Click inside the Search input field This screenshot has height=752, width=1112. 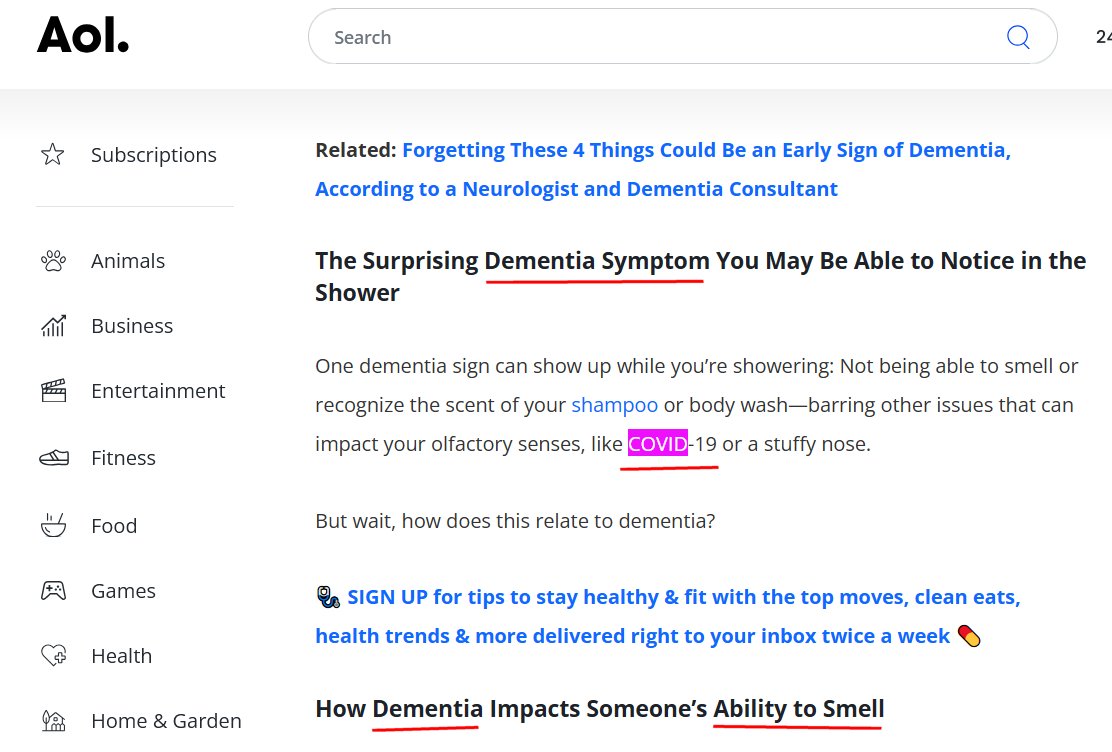pos(660,37)
